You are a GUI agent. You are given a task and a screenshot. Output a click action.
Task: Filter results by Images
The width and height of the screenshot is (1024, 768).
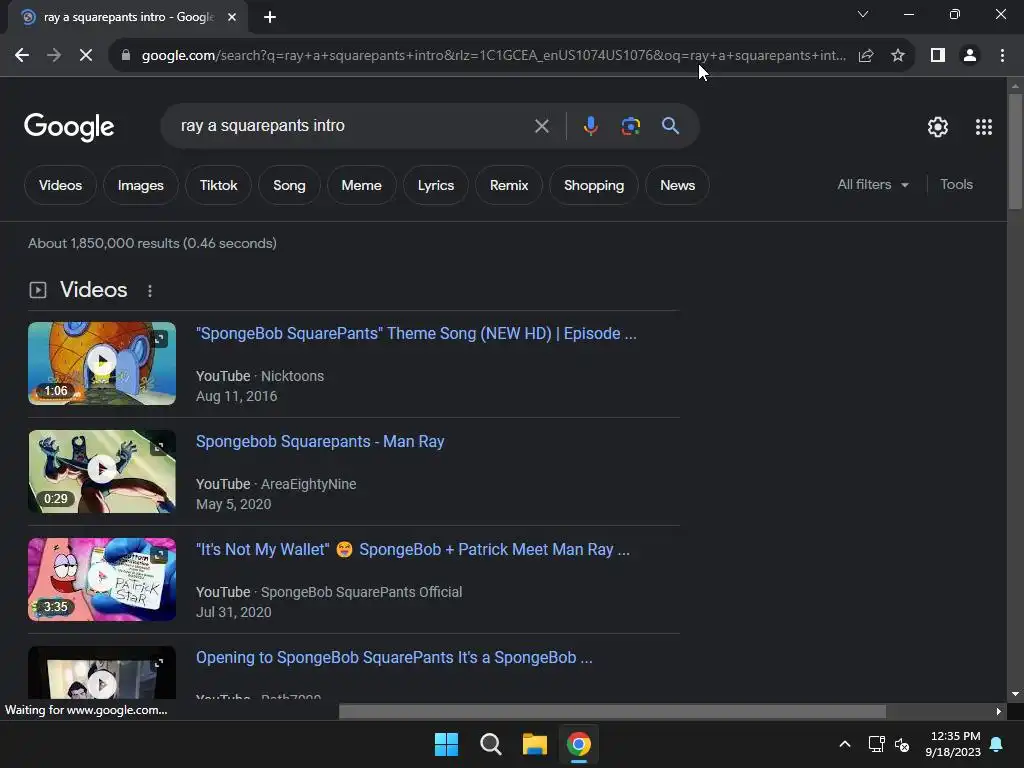(140, 185)
